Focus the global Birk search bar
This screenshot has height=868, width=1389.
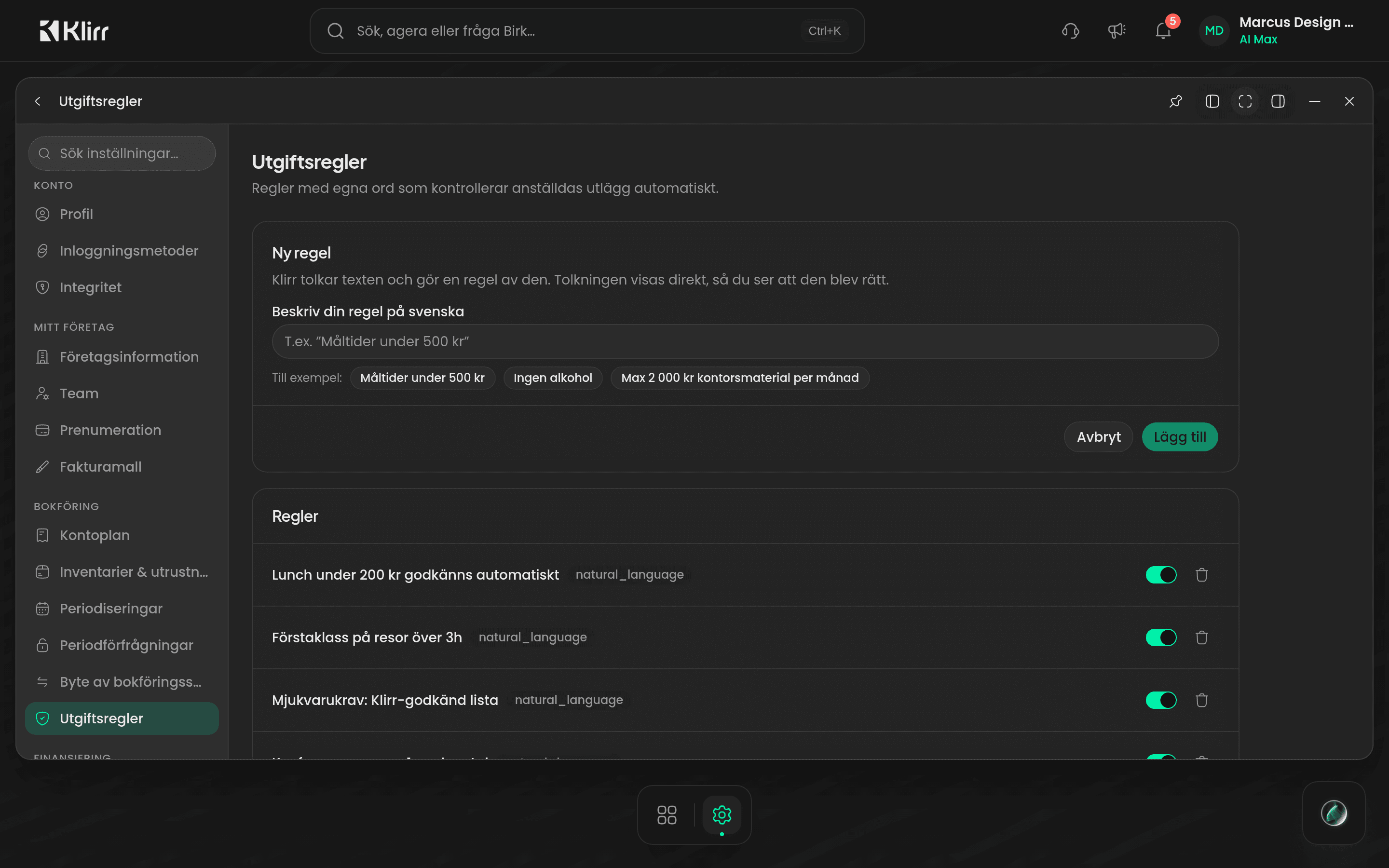(586, 30)
